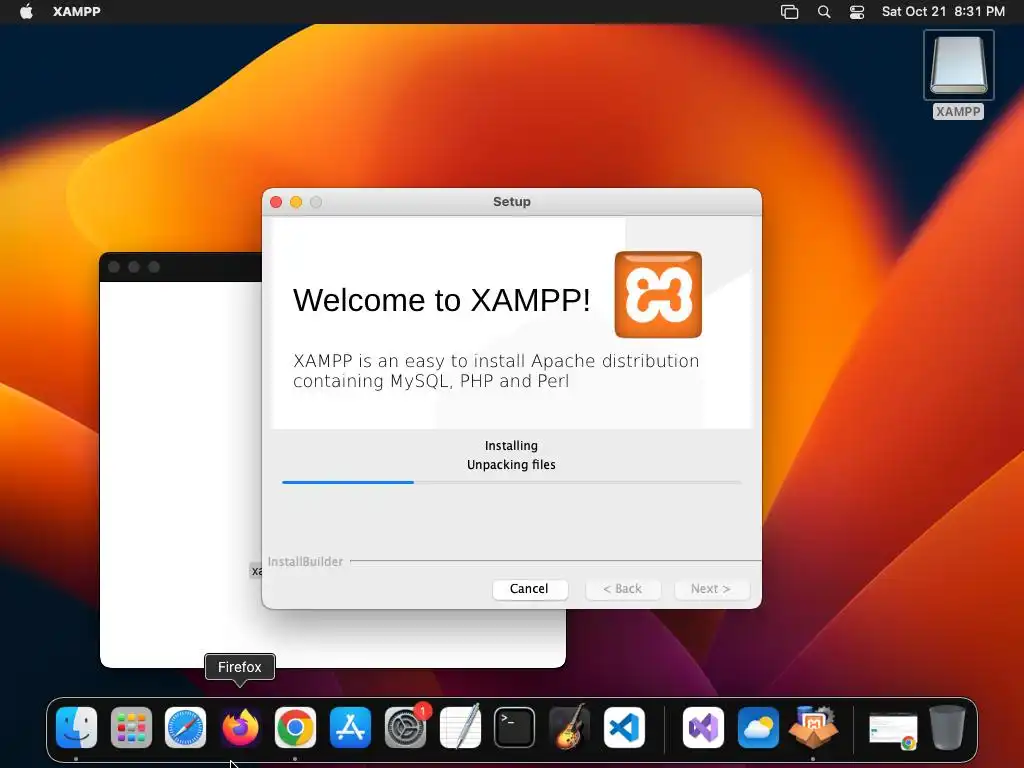Open the cloud weather app icon

(x=758, y=727)
